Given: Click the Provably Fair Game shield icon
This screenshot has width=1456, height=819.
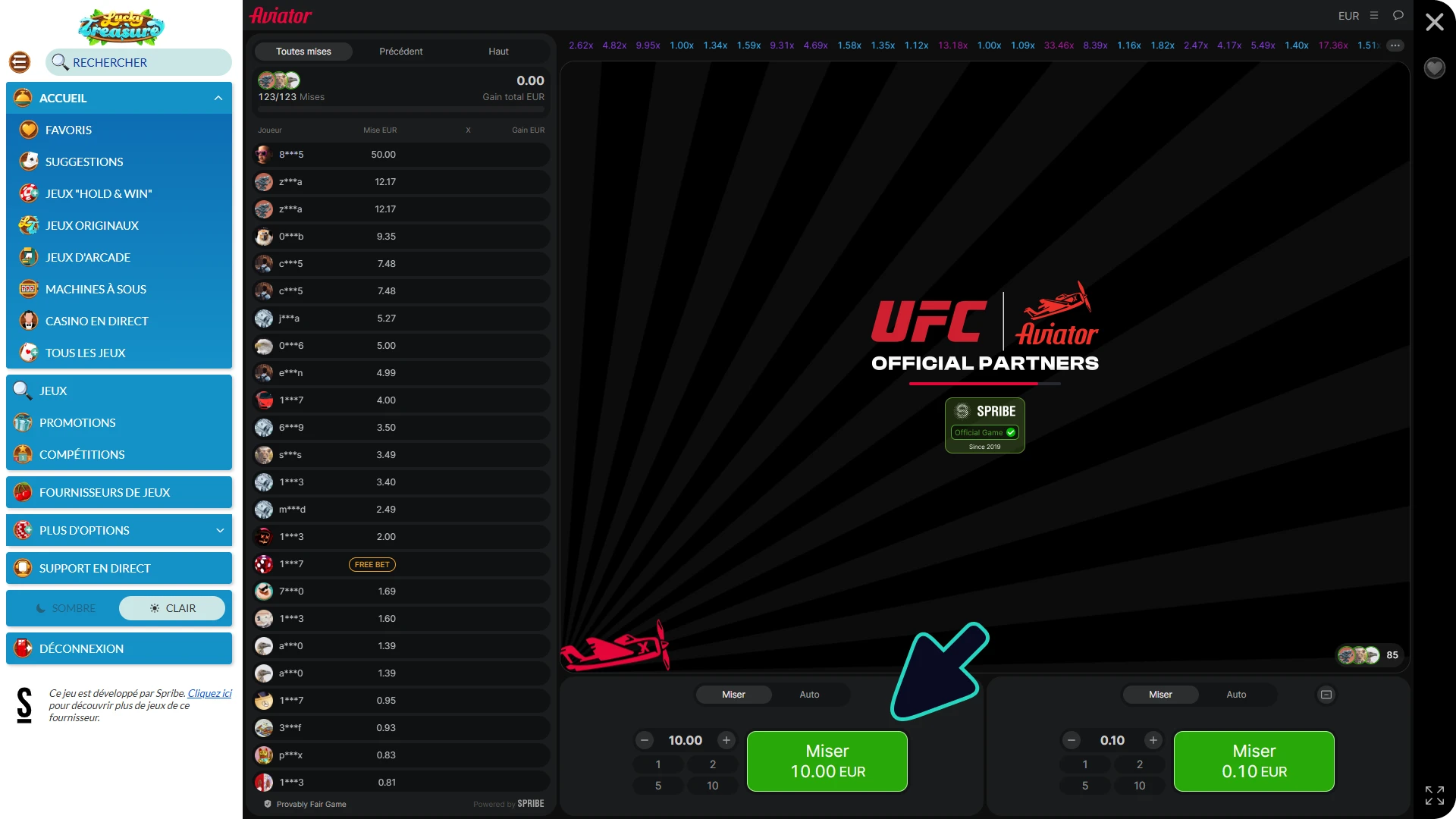Looking at the screenshot, I should (x=268, y=804).
